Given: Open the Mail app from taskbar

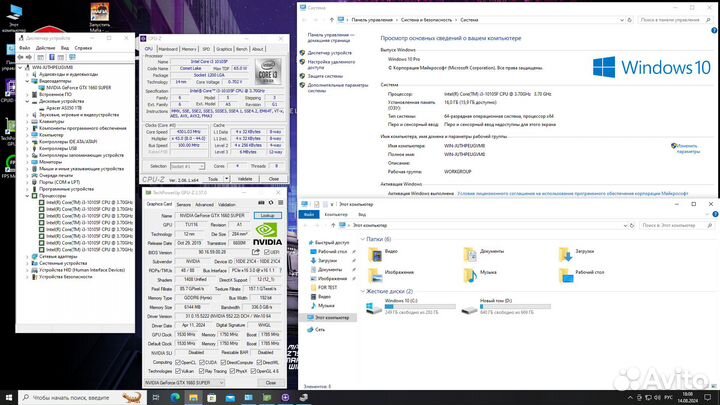Looking at the screenshot, I should (230, 398).
